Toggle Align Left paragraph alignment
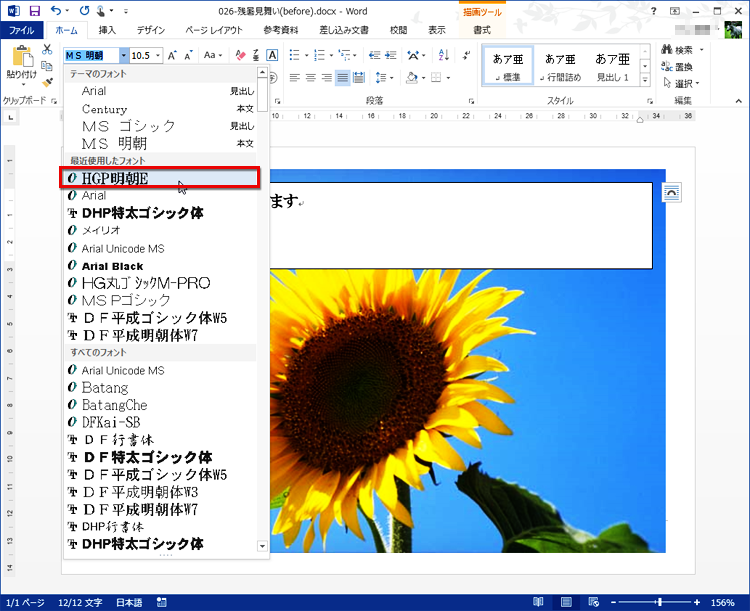750x611 pixels. tap(295, 78)
